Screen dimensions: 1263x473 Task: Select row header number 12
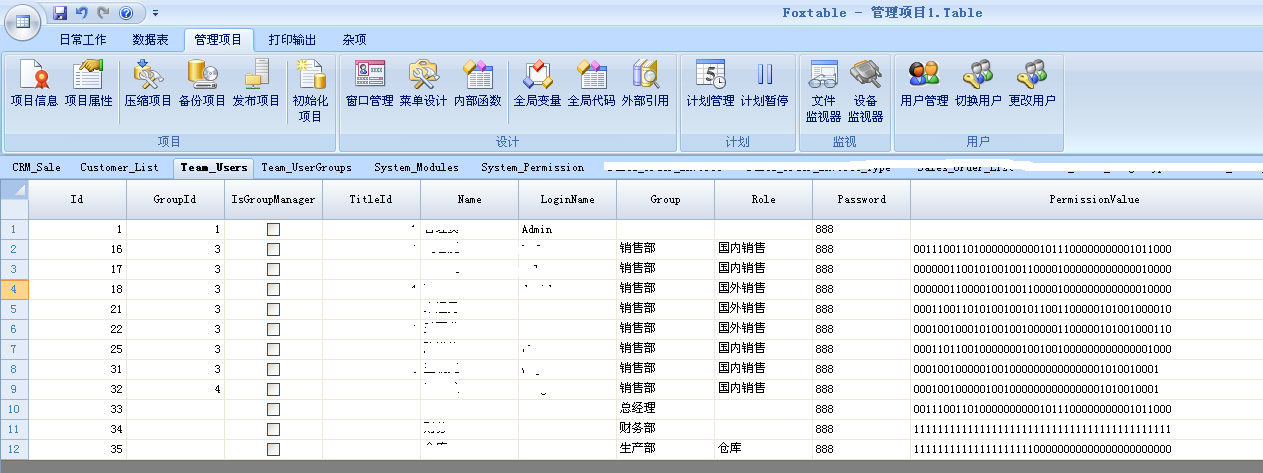tap(14, 449)
